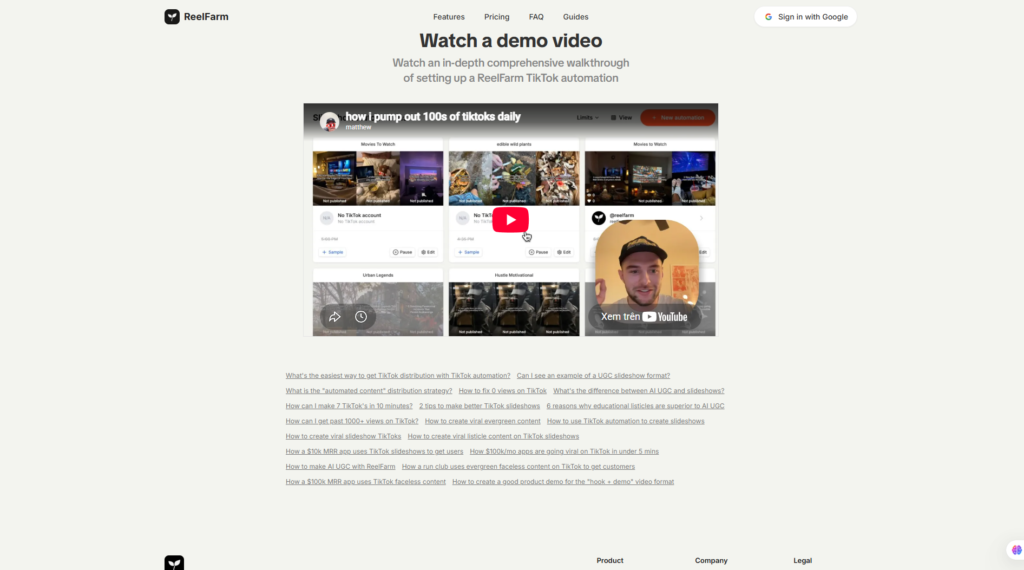Open 'How to create viral evergreen content' link
Screen dimensions: 1024x570
483,421
